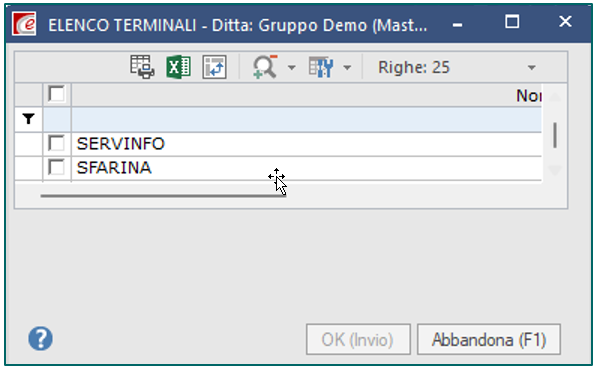Viewport: 596px width, 369px height.
Task: Export the list to Excel
Action: pyautogui.click(x=178, y=67)
